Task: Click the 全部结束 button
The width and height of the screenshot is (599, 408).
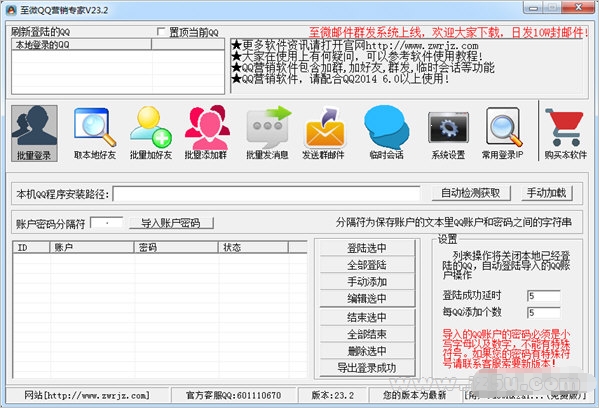Action: click(367, 334)
